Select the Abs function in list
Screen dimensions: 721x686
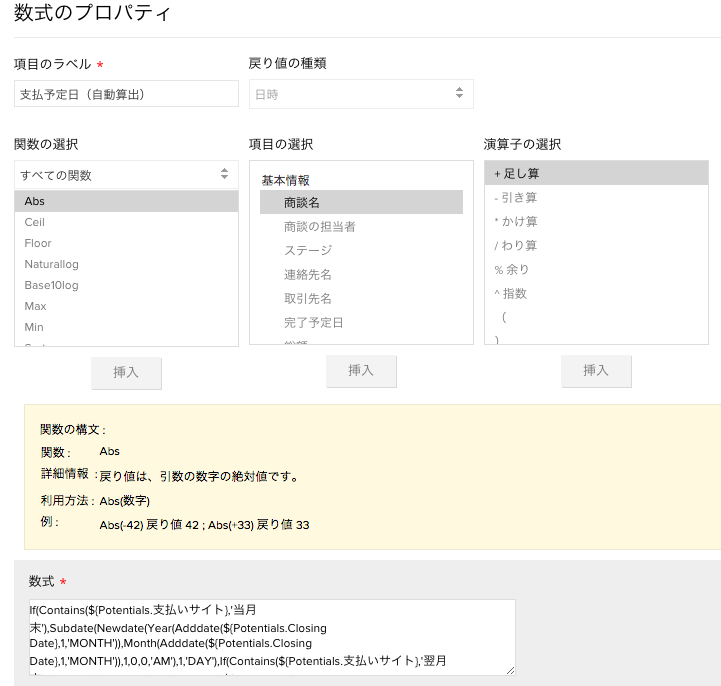click(x=126, y=201)
